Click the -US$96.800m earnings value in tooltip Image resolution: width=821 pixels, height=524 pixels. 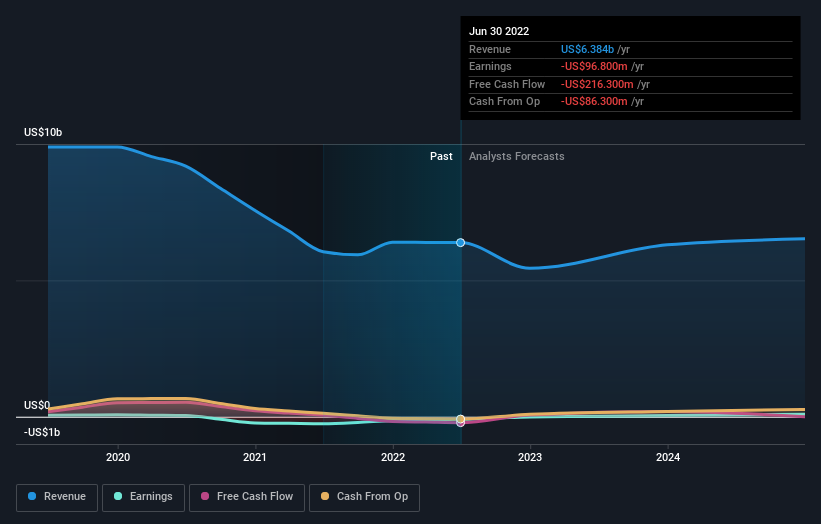[x=594, y=66]
